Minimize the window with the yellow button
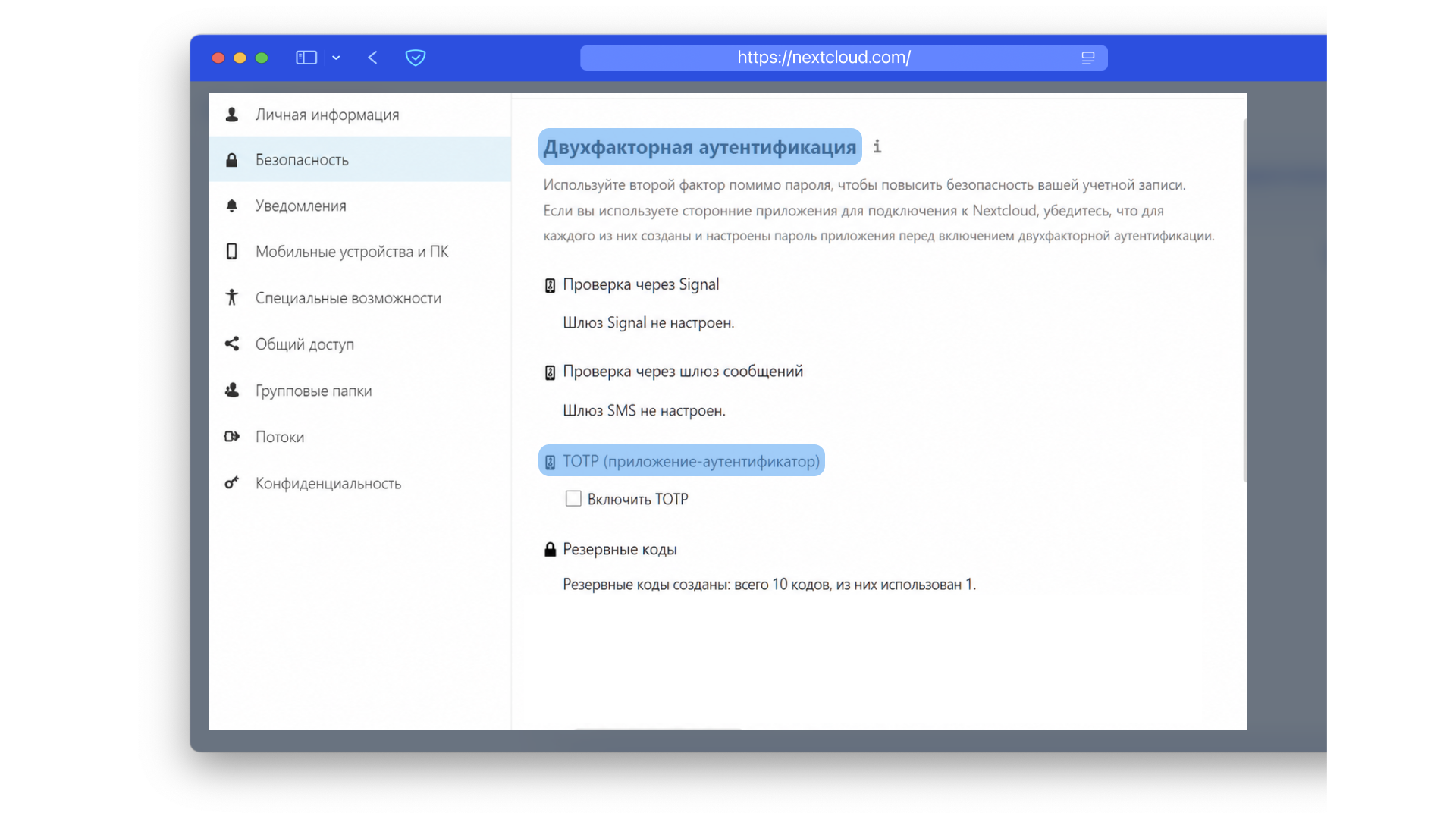 [x=240, y=58]
